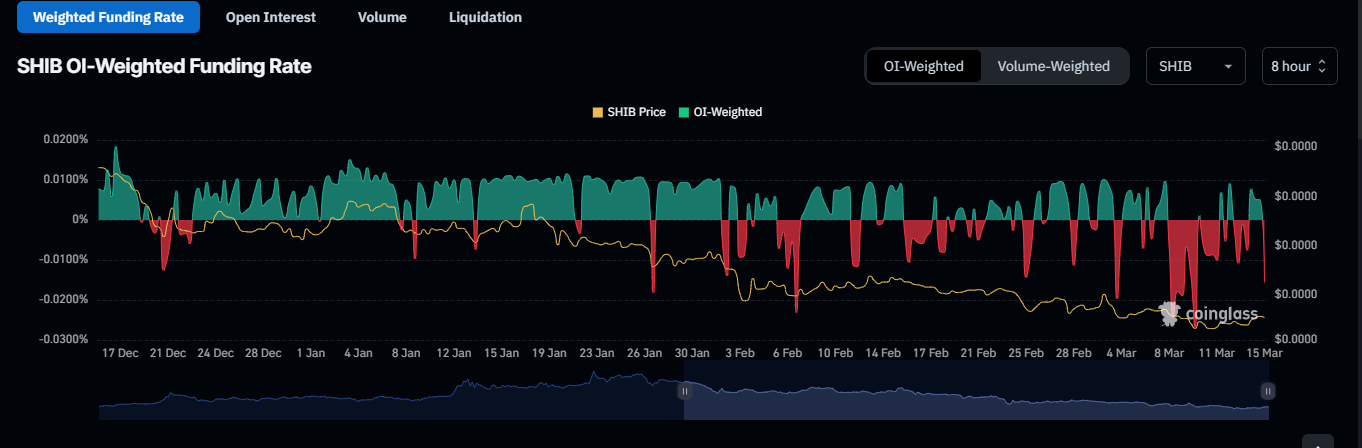Toggle the SHIB Price legend series
The width and height of the screenshot is (1362, 448).
pyautogui.click(x=629, y=112)
